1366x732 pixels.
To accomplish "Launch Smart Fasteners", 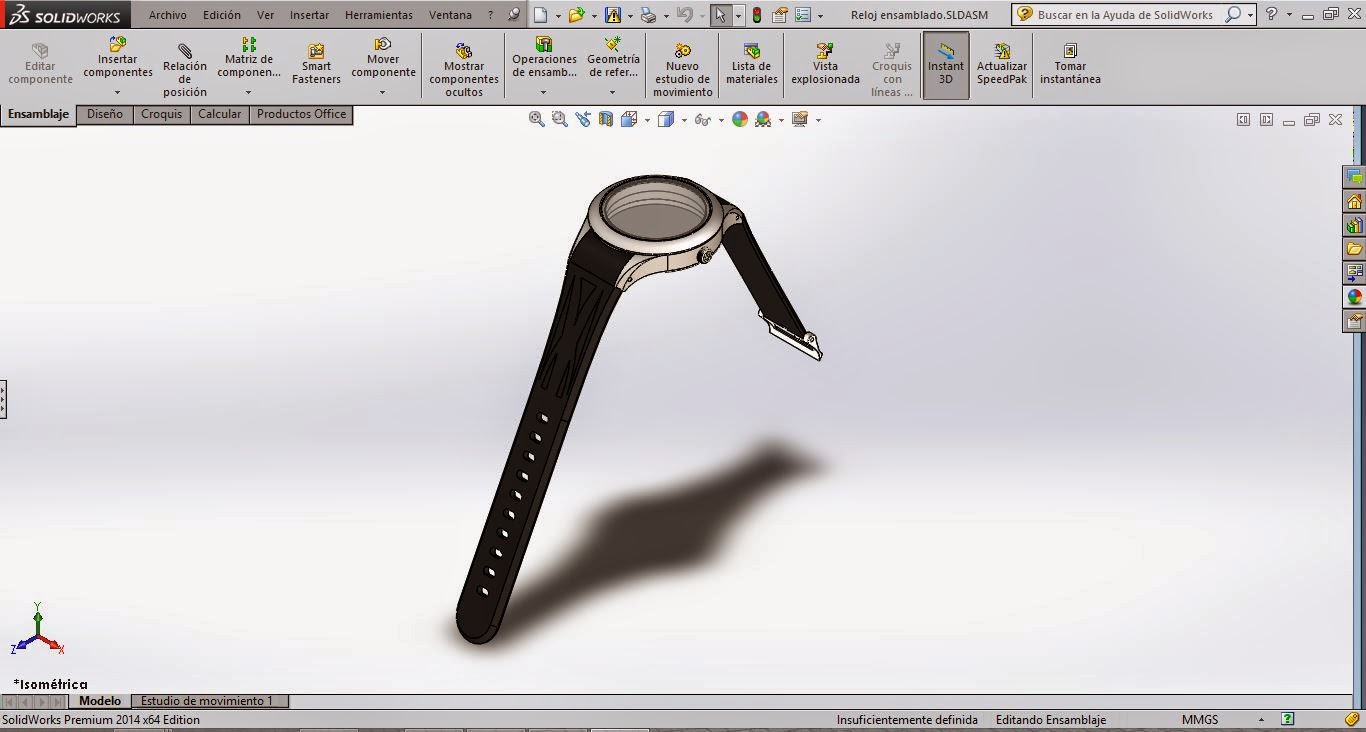I will click(x=316, y=64).
